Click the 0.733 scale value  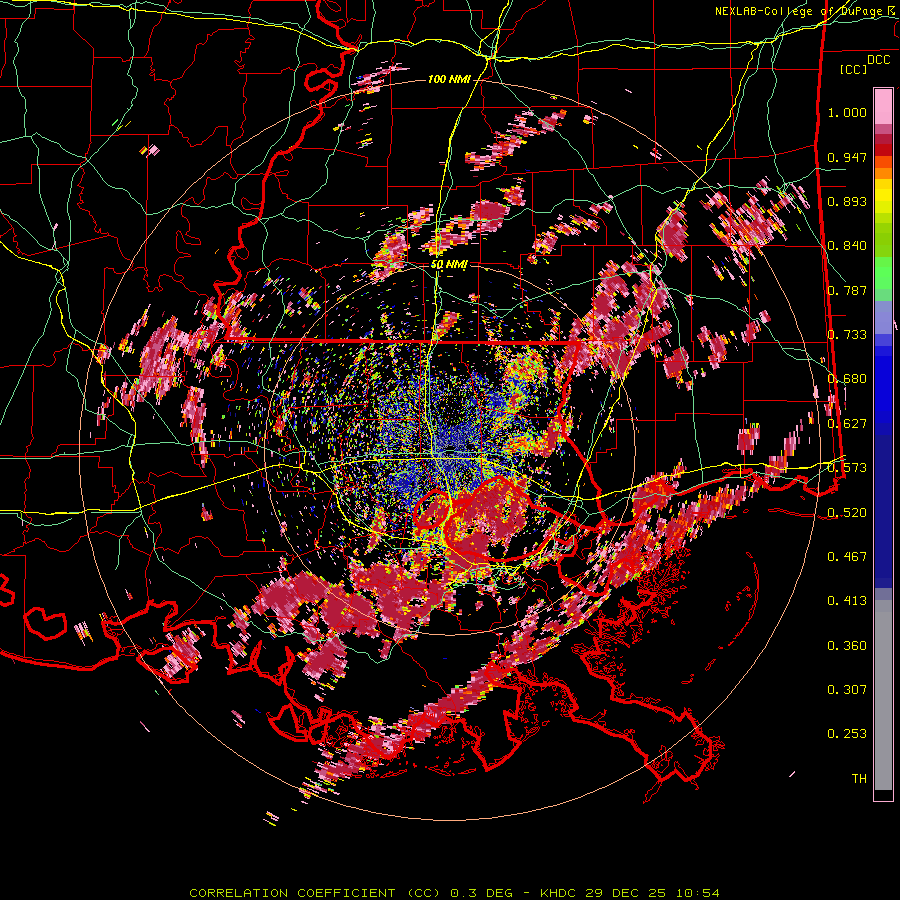coord(847,335)
